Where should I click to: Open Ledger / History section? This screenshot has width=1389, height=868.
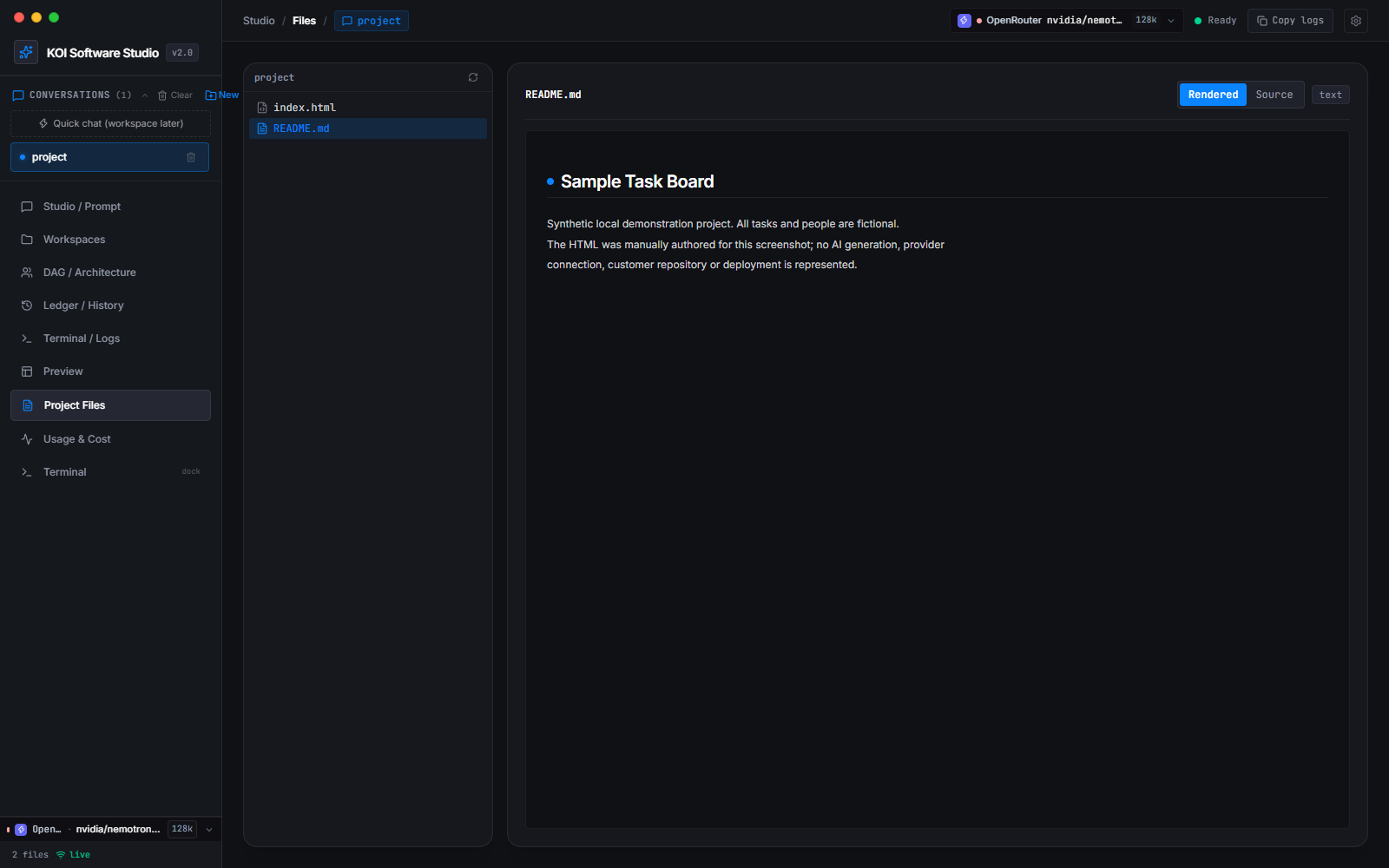pos(110,306)
